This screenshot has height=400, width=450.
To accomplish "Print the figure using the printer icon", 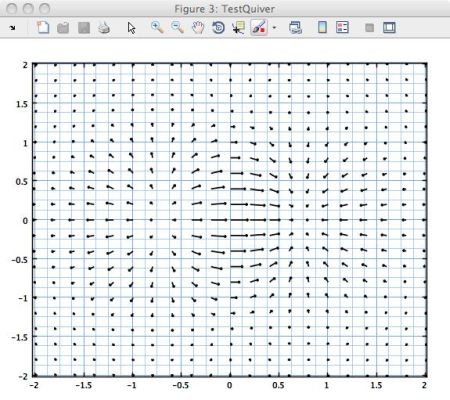I will coord(104,28).
